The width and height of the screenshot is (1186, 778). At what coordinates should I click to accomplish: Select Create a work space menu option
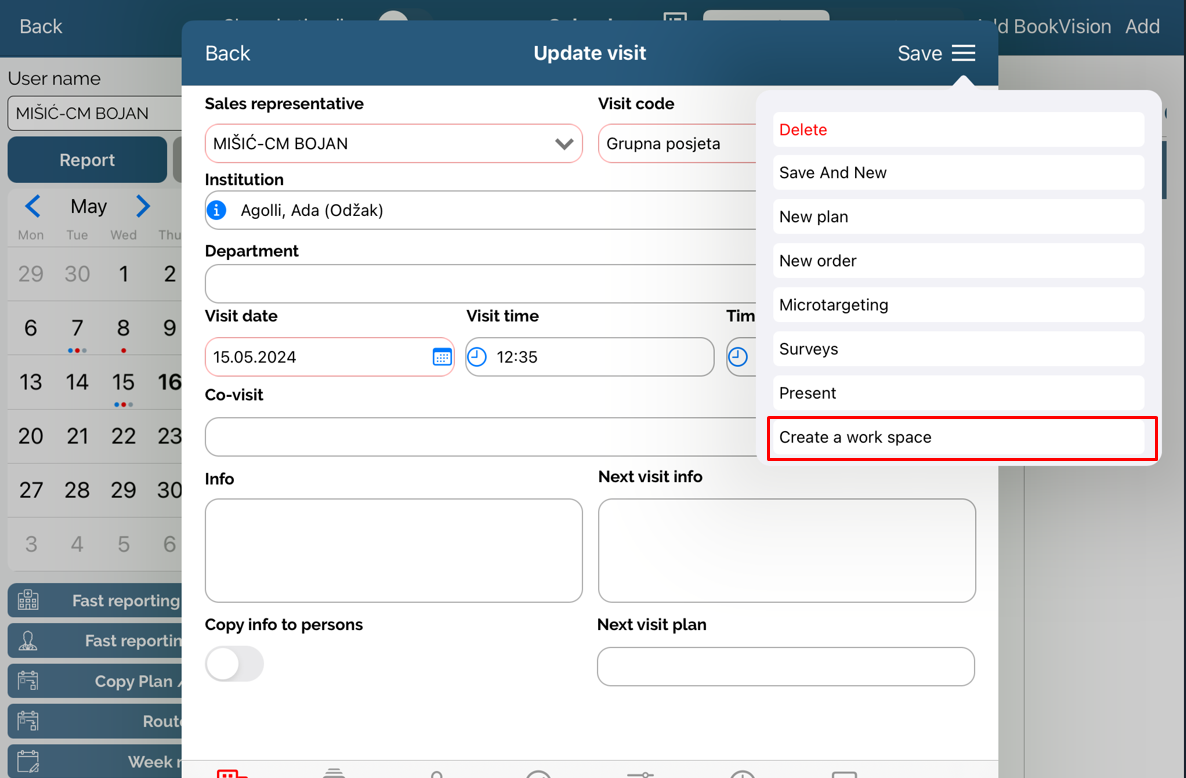(960, 438)
